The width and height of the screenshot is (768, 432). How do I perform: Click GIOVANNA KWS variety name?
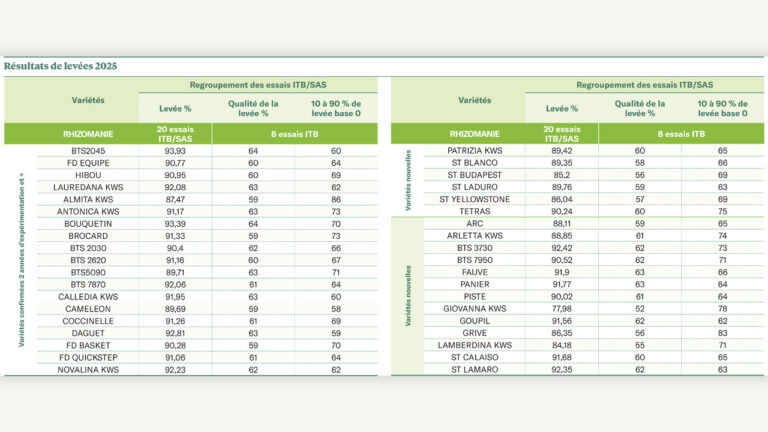coord(475,309)
